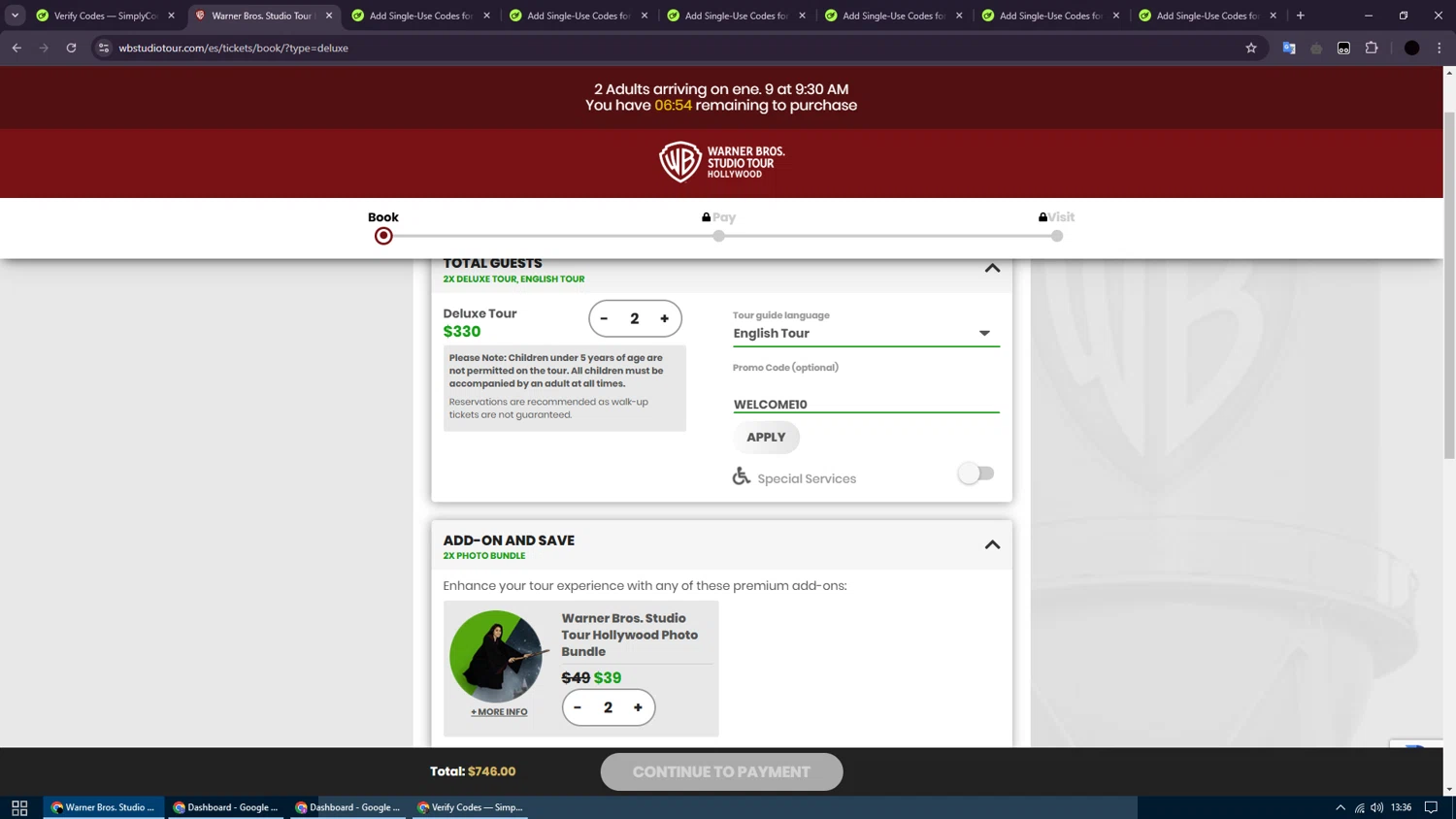
Task: Increase Photo Bundle quantity
Action: [x=638, y=707]
